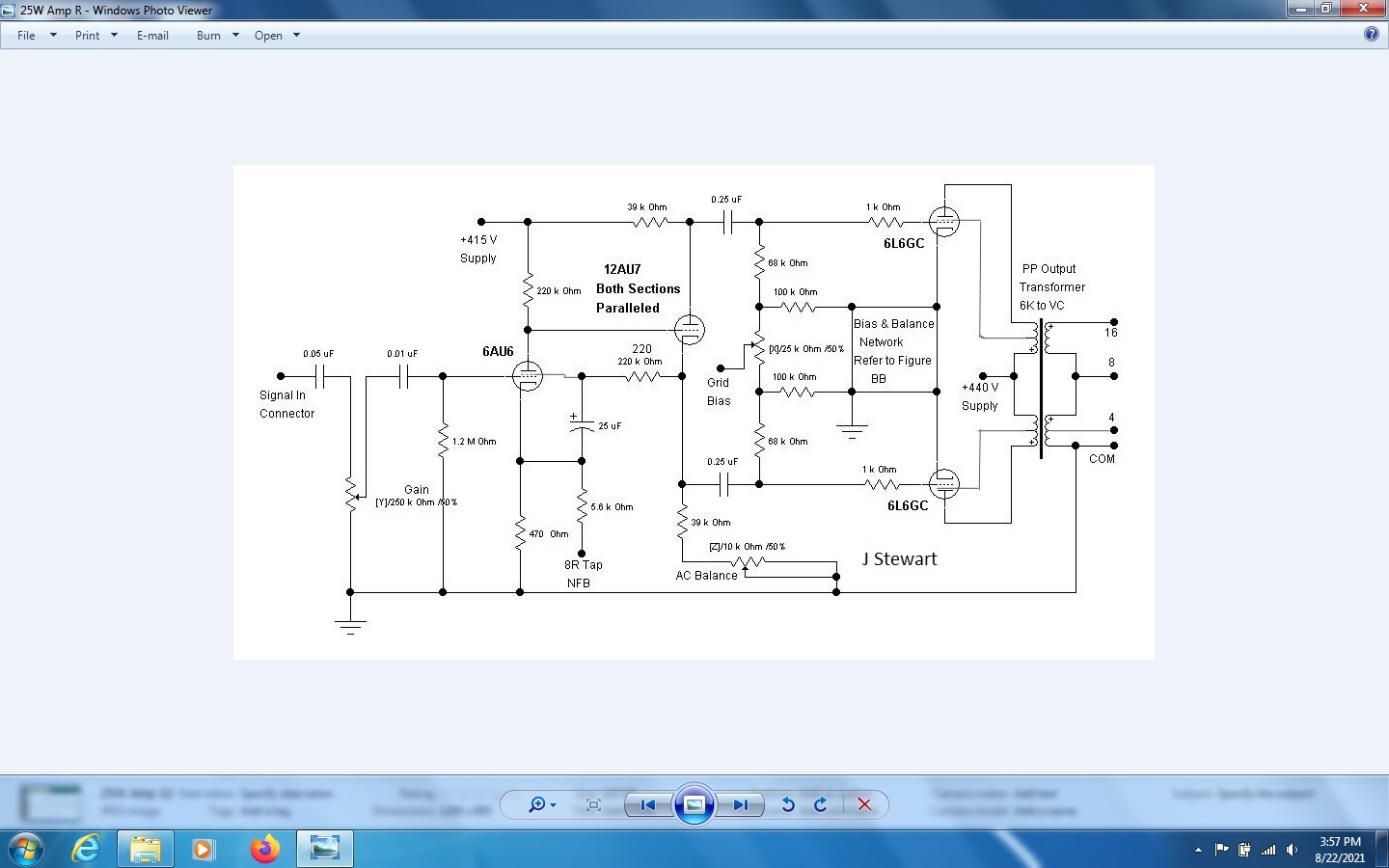
Task: Click the Photo Viewer taskbar button
Action: click(x=324, y=849)
